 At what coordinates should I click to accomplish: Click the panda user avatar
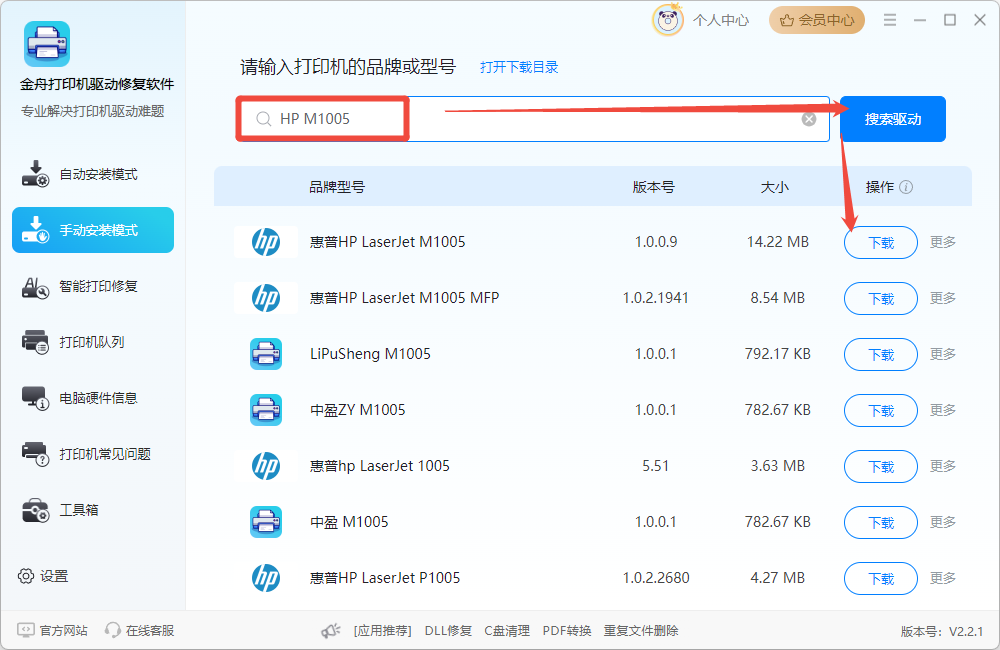pos(667,20)
